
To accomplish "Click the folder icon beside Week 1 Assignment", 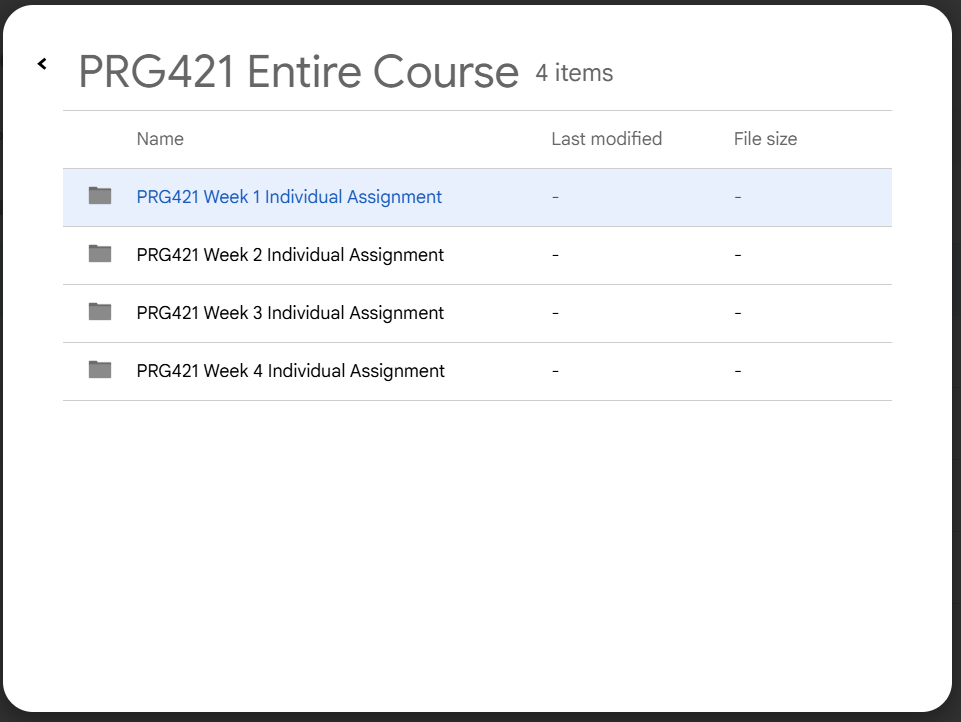I will (x=99, y=196).
